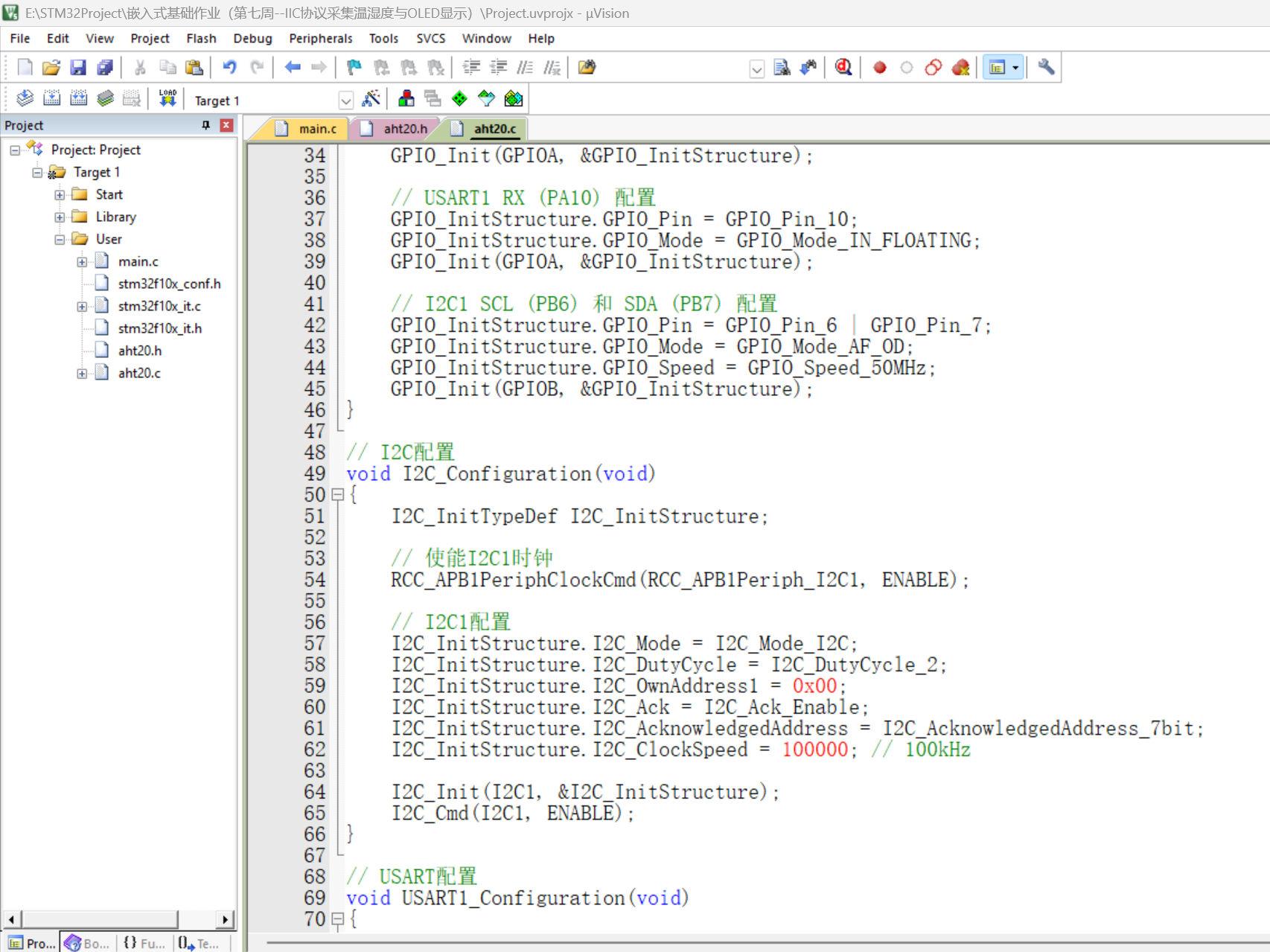Expand main.c dependencies in tree
Image resolution: width=1270 pixels, height=952 pixels.
(x=82, y=262)
